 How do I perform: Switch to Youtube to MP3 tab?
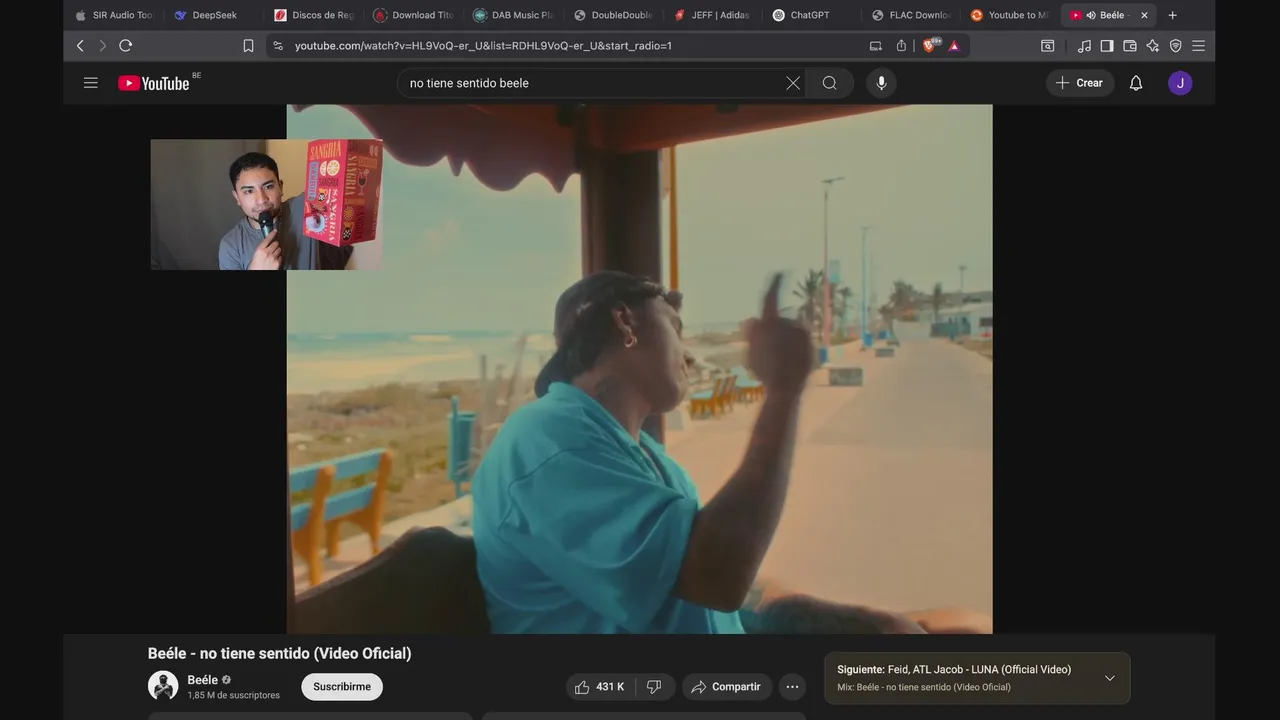[1010, 15]
